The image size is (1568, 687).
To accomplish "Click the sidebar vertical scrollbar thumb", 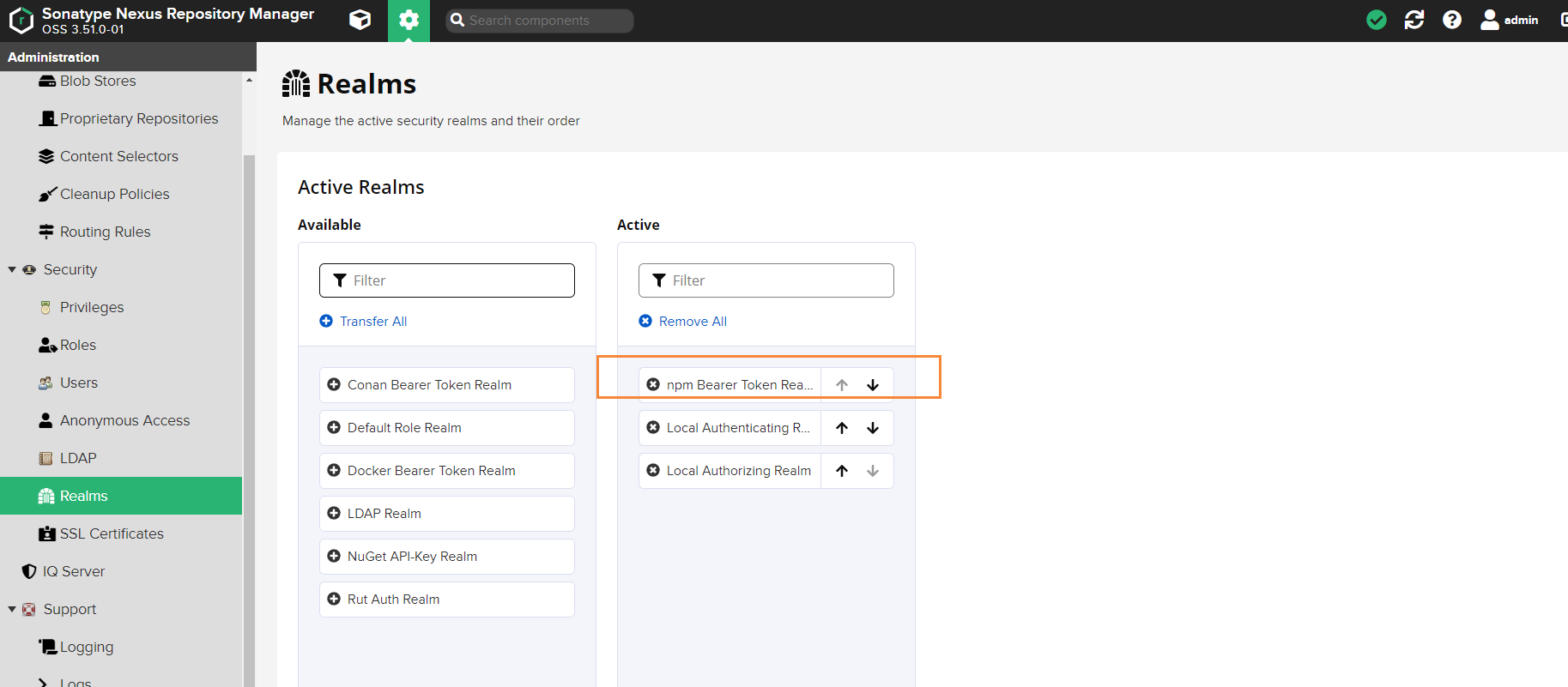I will click(249, 420).
